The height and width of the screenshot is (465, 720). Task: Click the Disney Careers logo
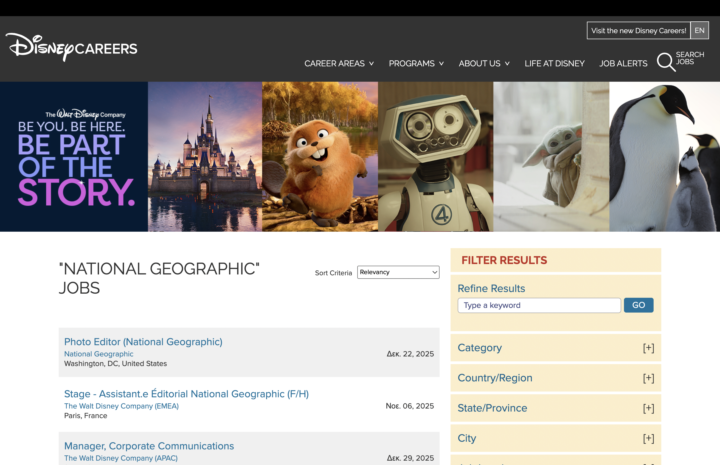[x=71, y=47]
